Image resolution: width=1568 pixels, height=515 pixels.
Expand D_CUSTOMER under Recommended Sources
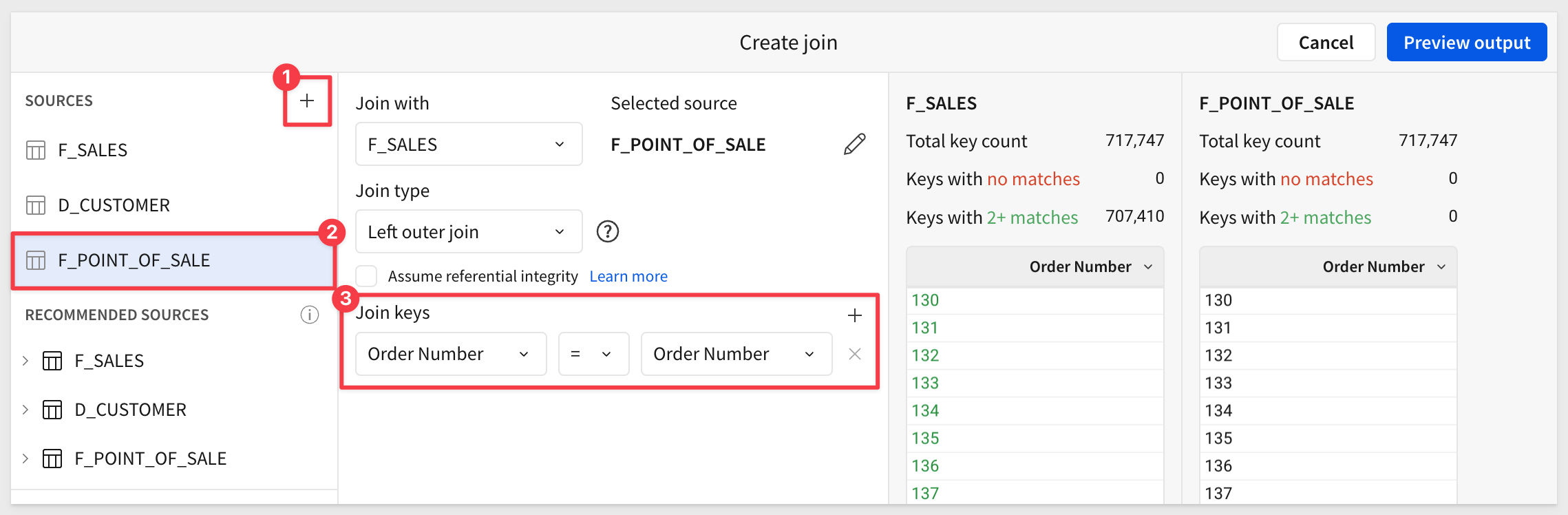[x=25, y=410]
